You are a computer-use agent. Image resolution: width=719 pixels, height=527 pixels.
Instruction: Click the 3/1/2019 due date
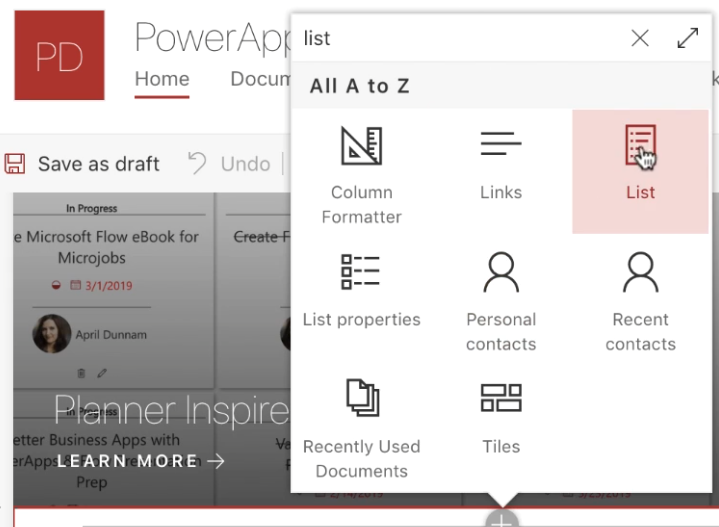pyautogui.click(x=109, y=286)
